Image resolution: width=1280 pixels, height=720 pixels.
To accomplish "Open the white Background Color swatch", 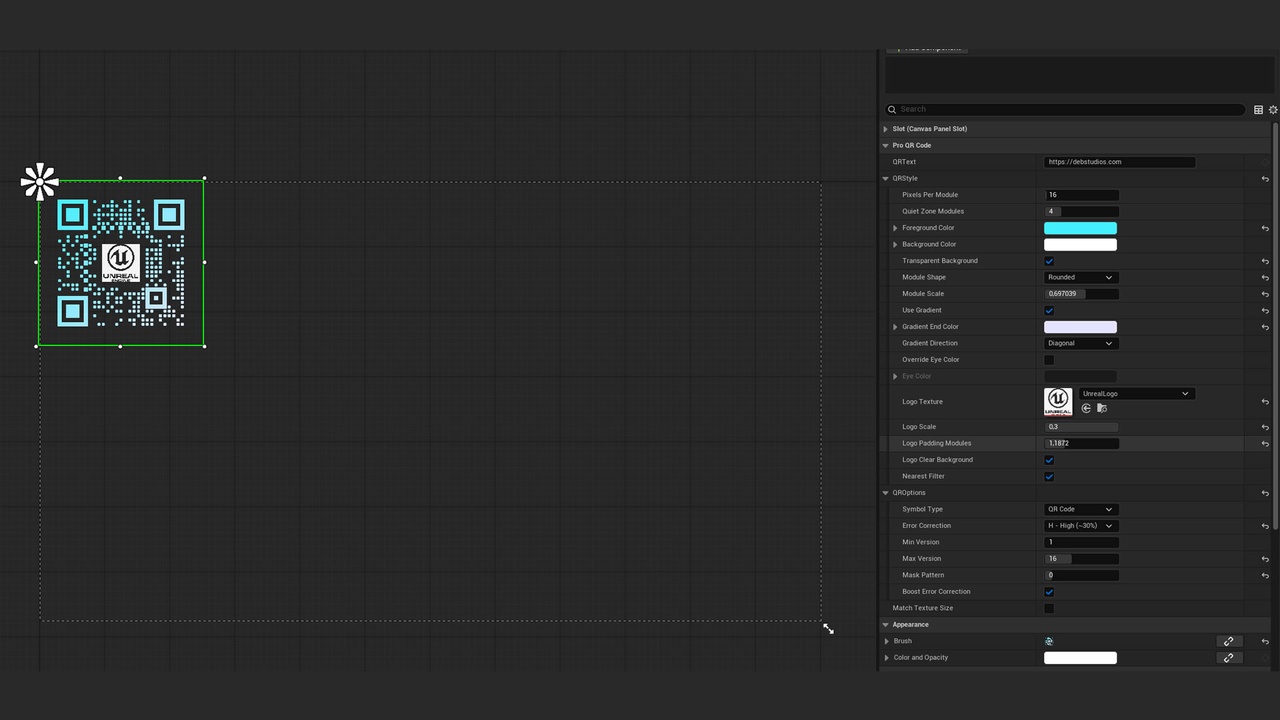I will click(1080, 244).
